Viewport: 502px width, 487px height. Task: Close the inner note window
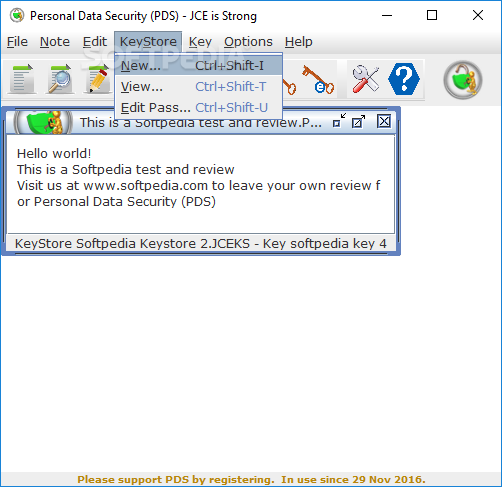point(384,121)
